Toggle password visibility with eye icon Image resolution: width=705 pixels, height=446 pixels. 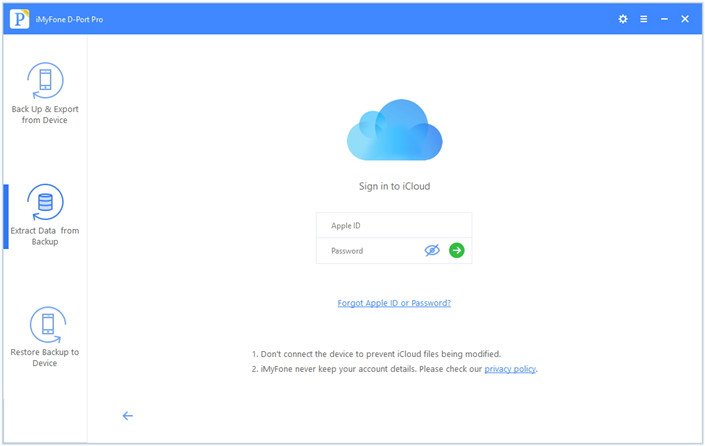[432, 251]
